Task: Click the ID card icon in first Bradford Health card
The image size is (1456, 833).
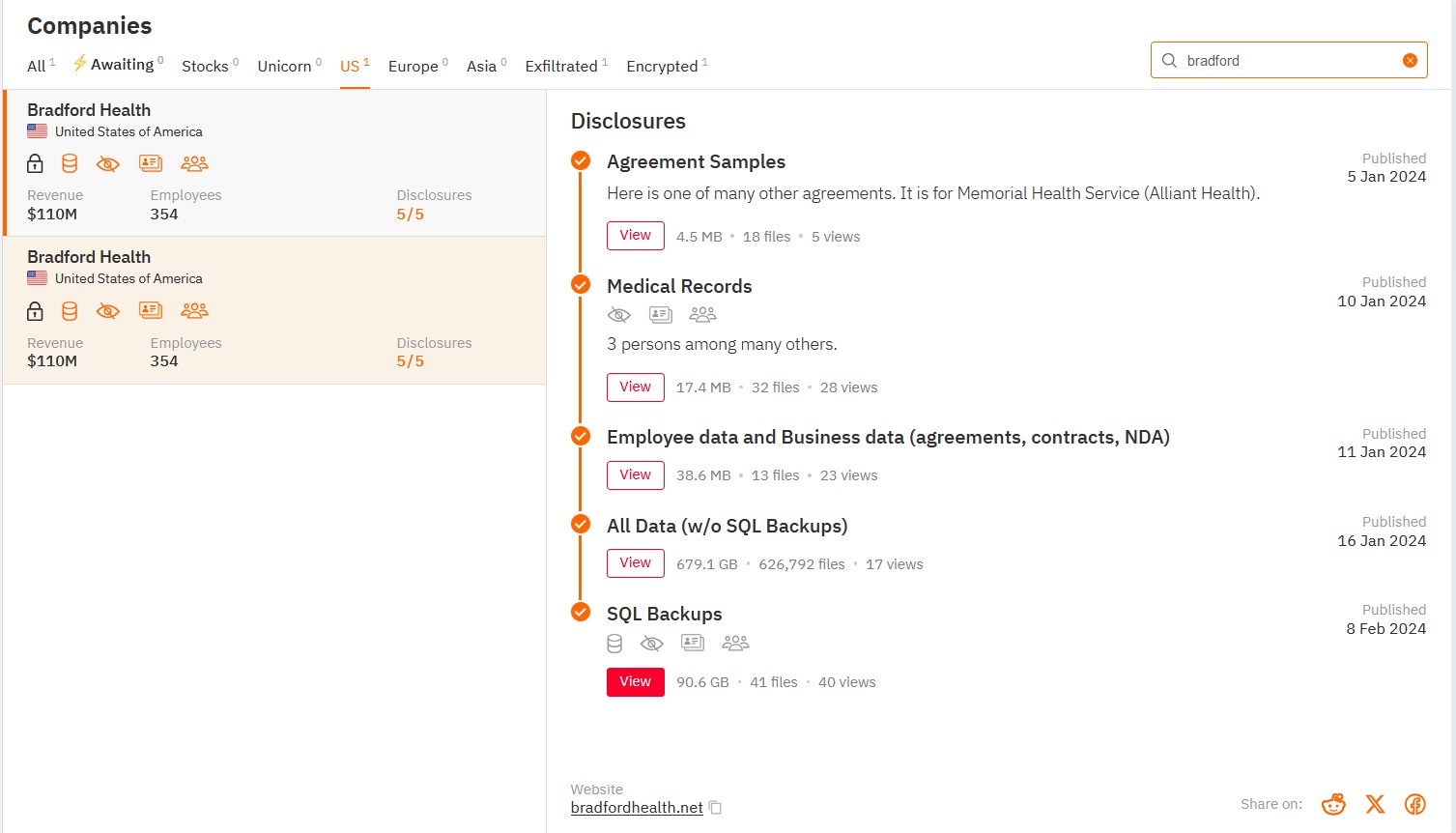Action: point(151,163)
